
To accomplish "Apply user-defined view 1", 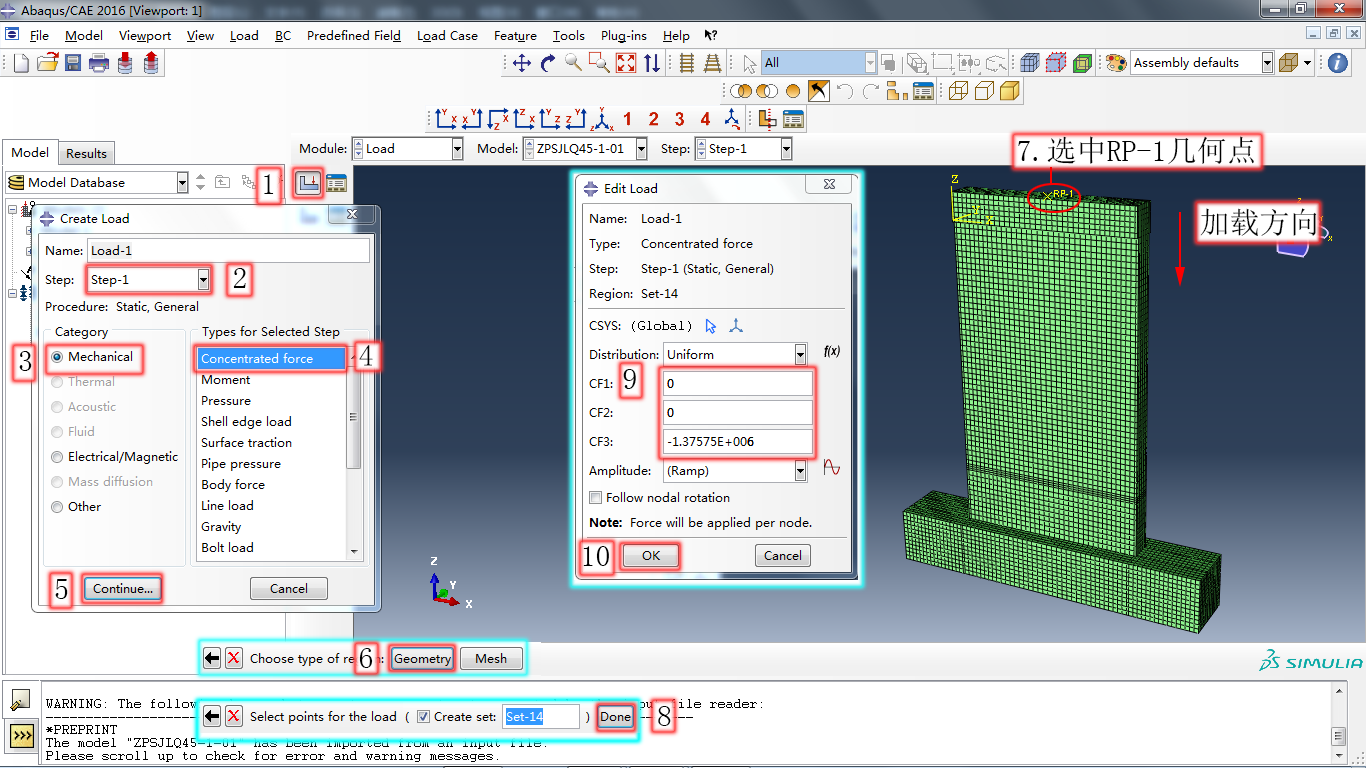I will click(x=628, y=119).
